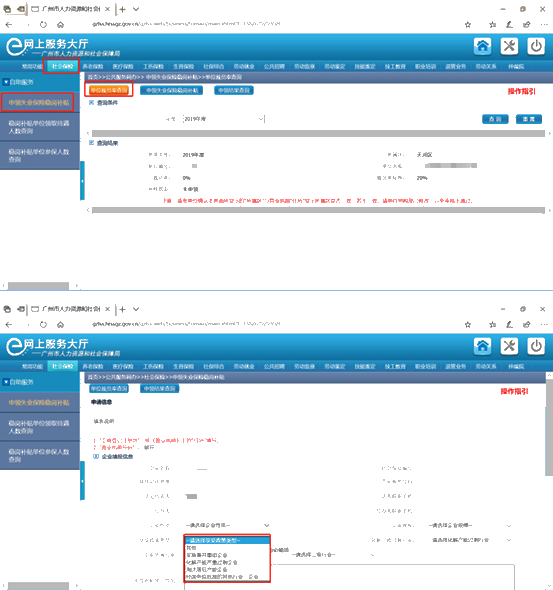Click the red 操作指引 link in upper window
The image size is (553, 590).
click(x=521, y=91)
